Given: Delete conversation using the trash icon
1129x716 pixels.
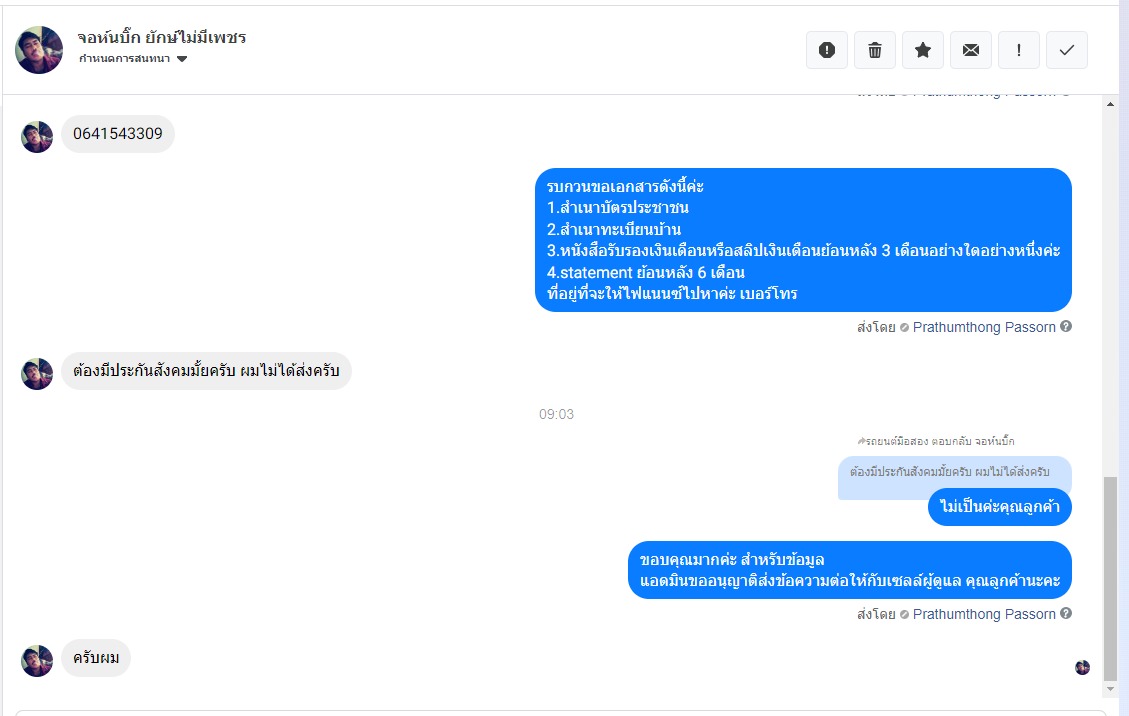Looking at the screenshot, I should coord(875,50).
